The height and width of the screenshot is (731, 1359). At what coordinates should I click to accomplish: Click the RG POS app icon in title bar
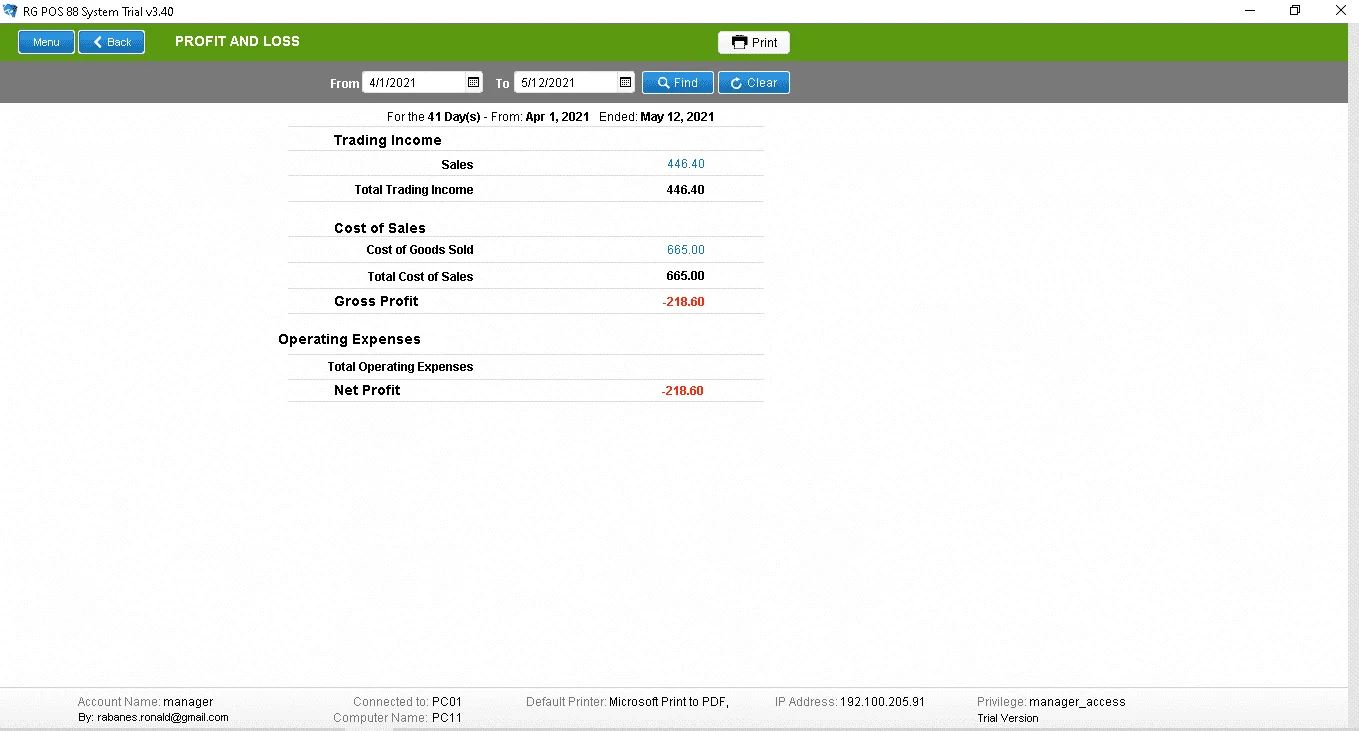coord(11,11)
